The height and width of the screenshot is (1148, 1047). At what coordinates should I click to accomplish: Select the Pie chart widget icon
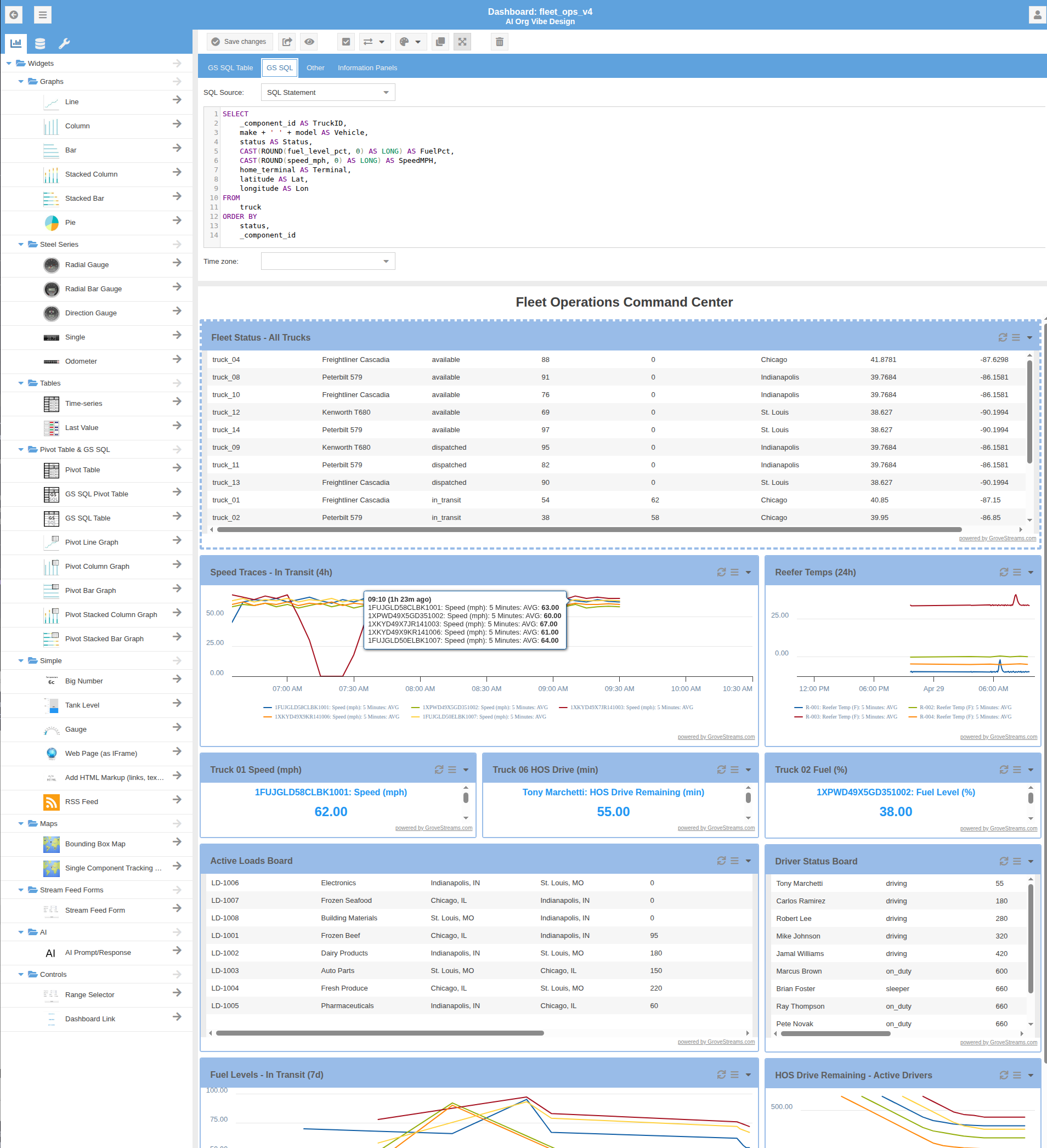[x=51, y=223]
